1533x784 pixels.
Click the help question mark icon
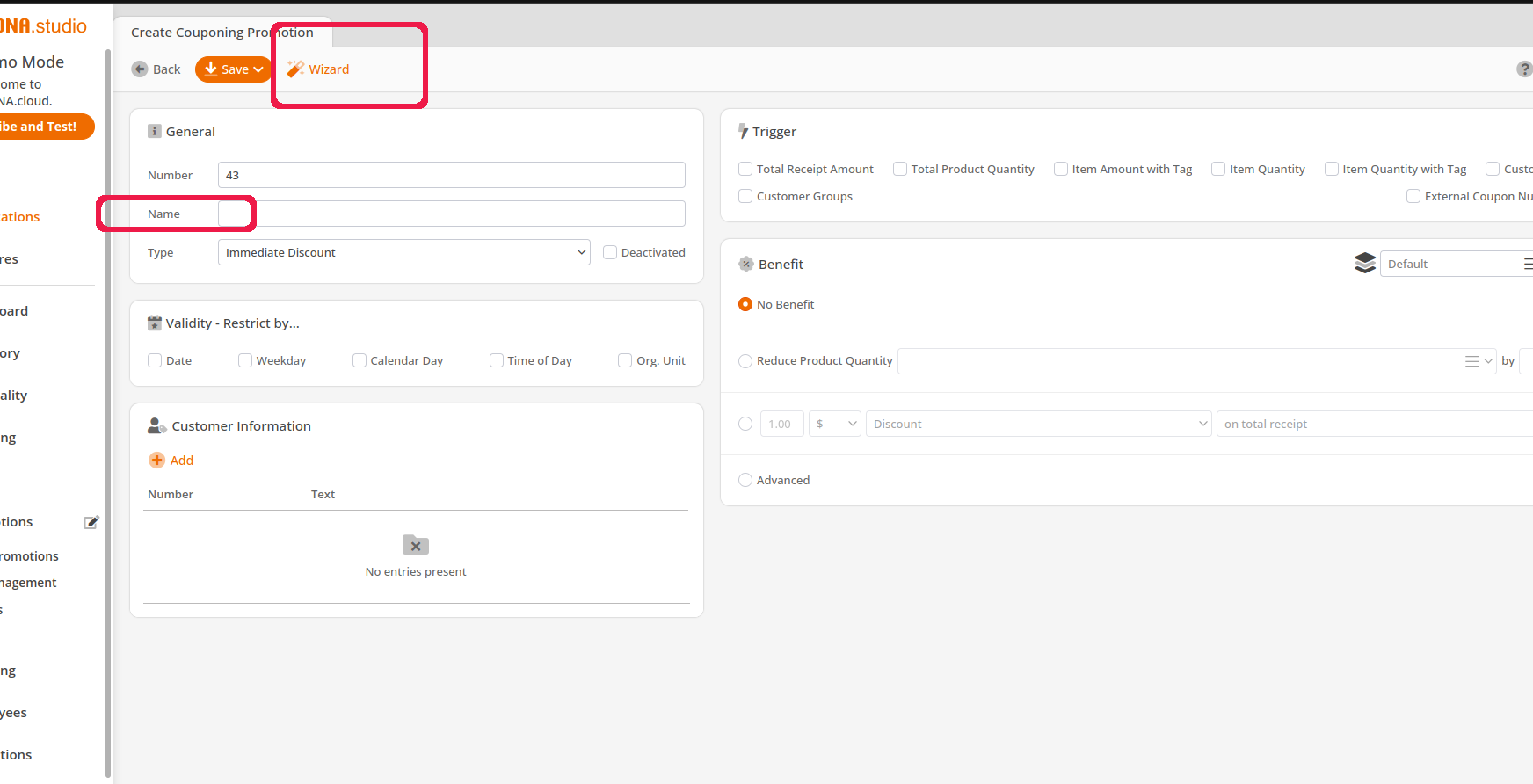(x=1524, y=69)
